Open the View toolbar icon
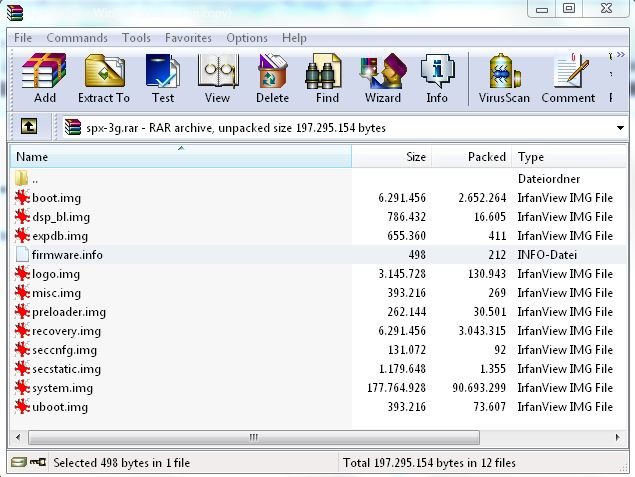The image size is (635, 477). (218, 71)
